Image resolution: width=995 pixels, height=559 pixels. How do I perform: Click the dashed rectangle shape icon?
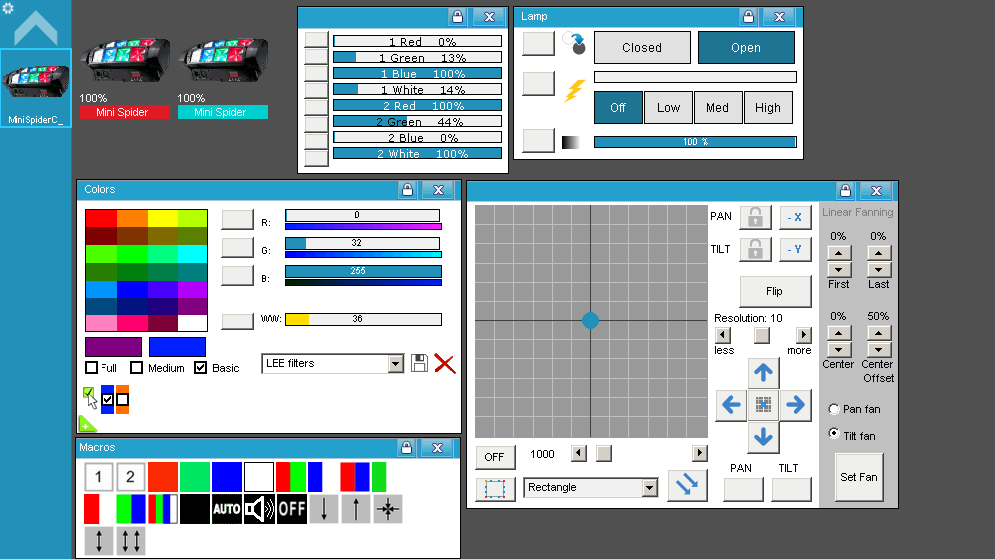[x=495, y=489]
